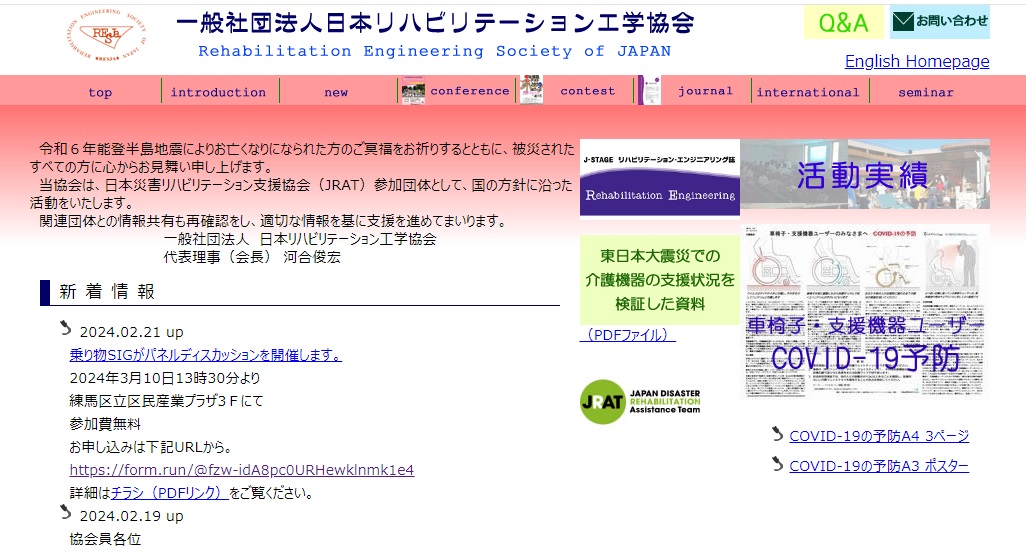Click the bullet icon beside COVID-19の予防A4 link

tap(777, 434)
